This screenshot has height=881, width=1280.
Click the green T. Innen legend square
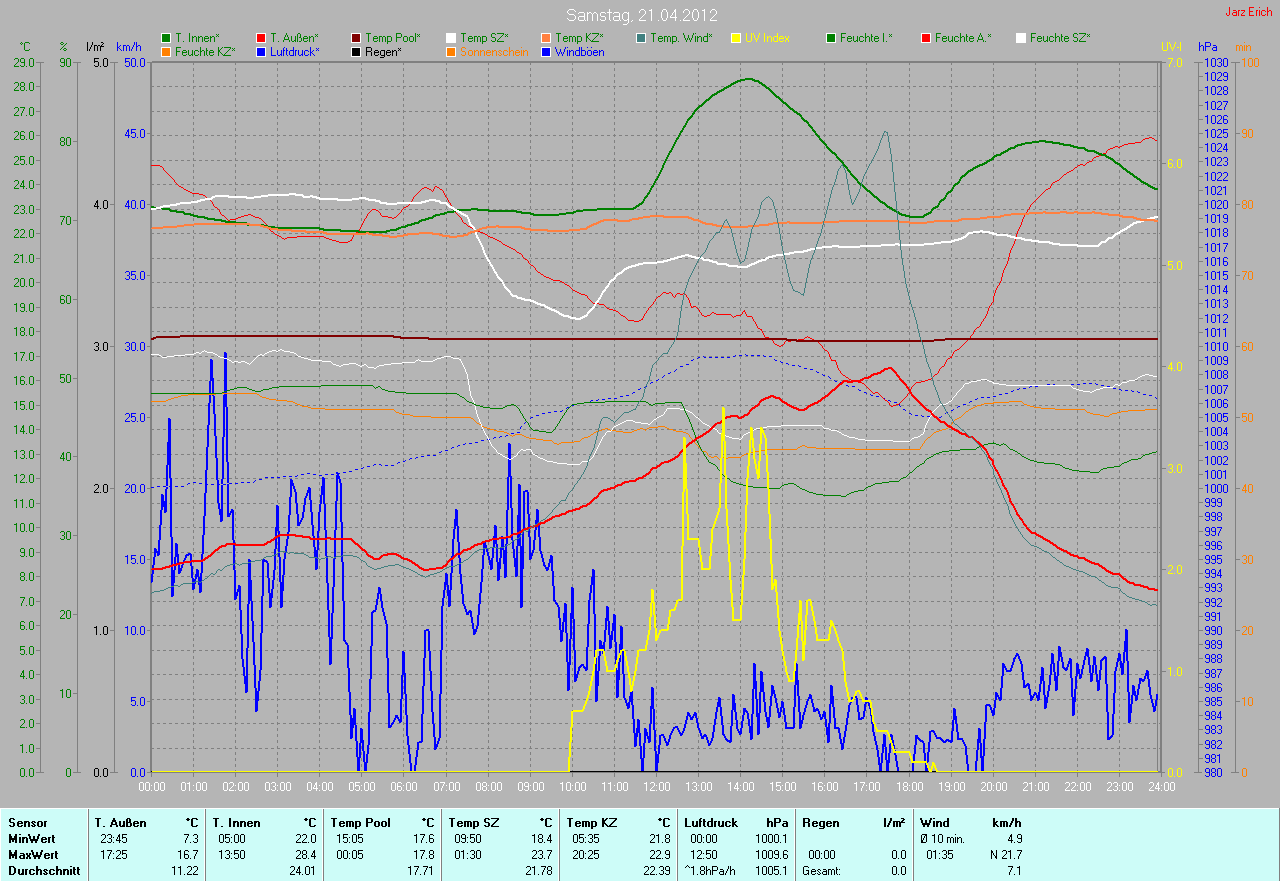pos(166,38)
